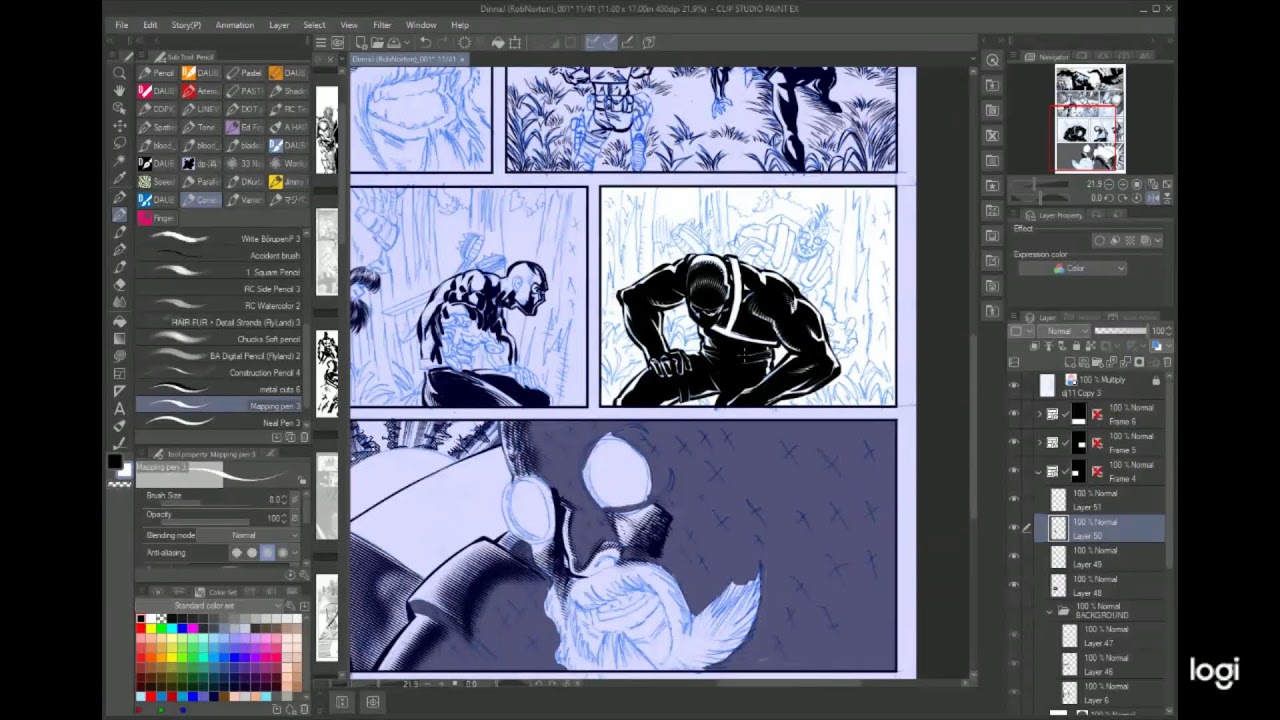Collapse the Frame 4 folder
Image resolution: width=1280 pixels, height=720 pixels.
1039,471
